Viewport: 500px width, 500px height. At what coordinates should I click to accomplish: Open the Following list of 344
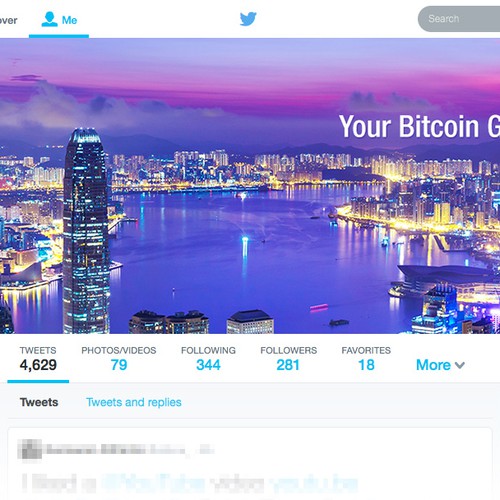pyautogui.click(x=208, y=359)
